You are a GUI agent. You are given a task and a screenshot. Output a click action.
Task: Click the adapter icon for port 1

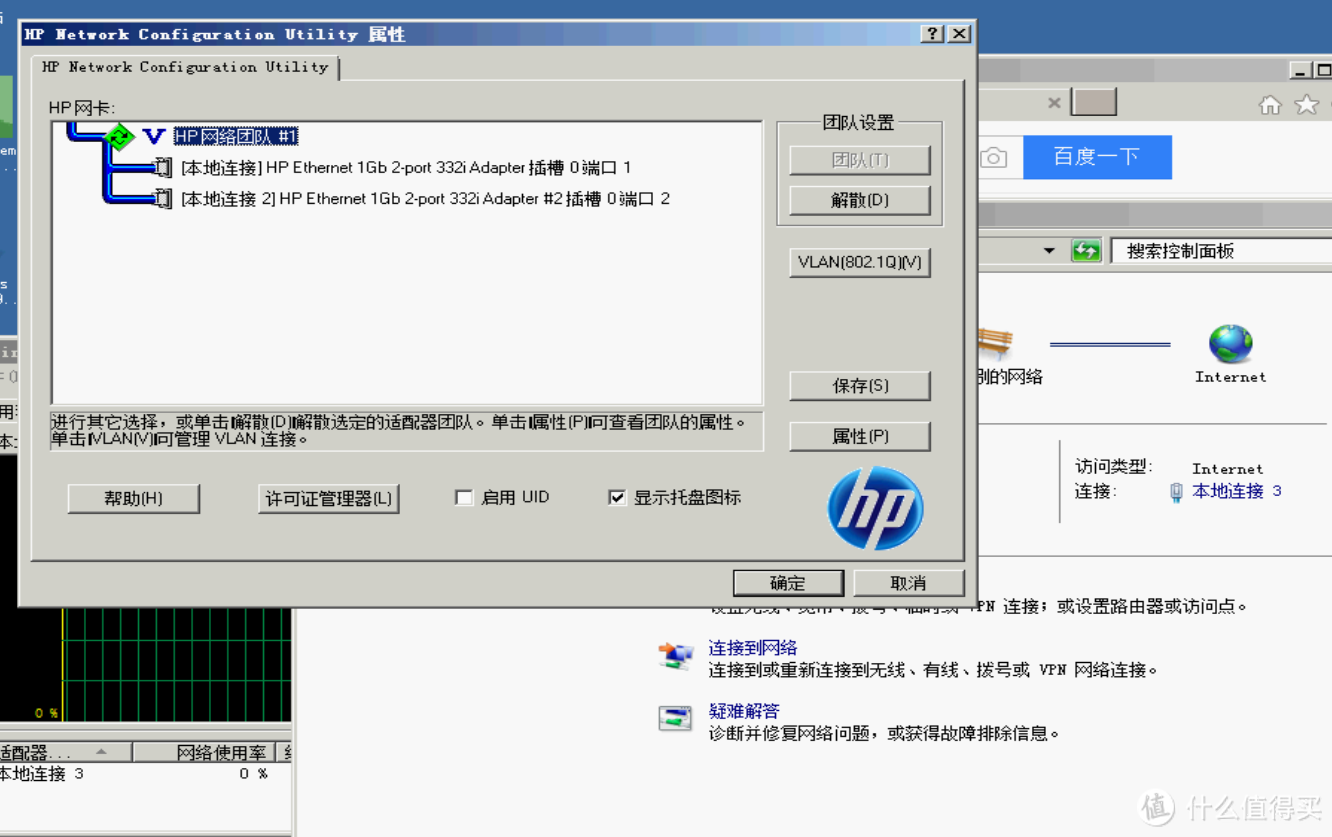pos(162,168)
